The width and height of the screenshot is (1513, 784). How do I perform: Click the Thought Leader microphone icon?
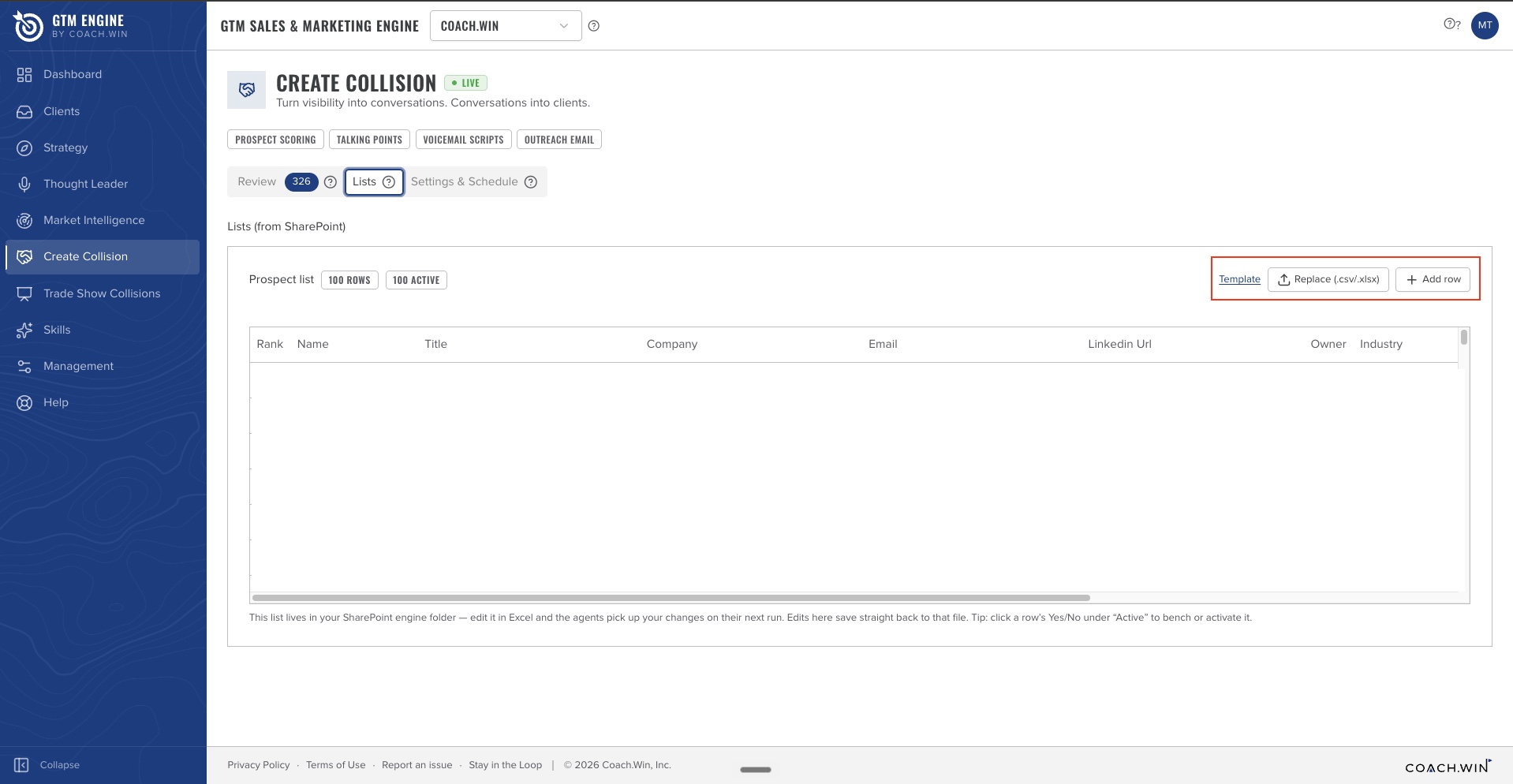pyautogui.click(x=24, y=185)
